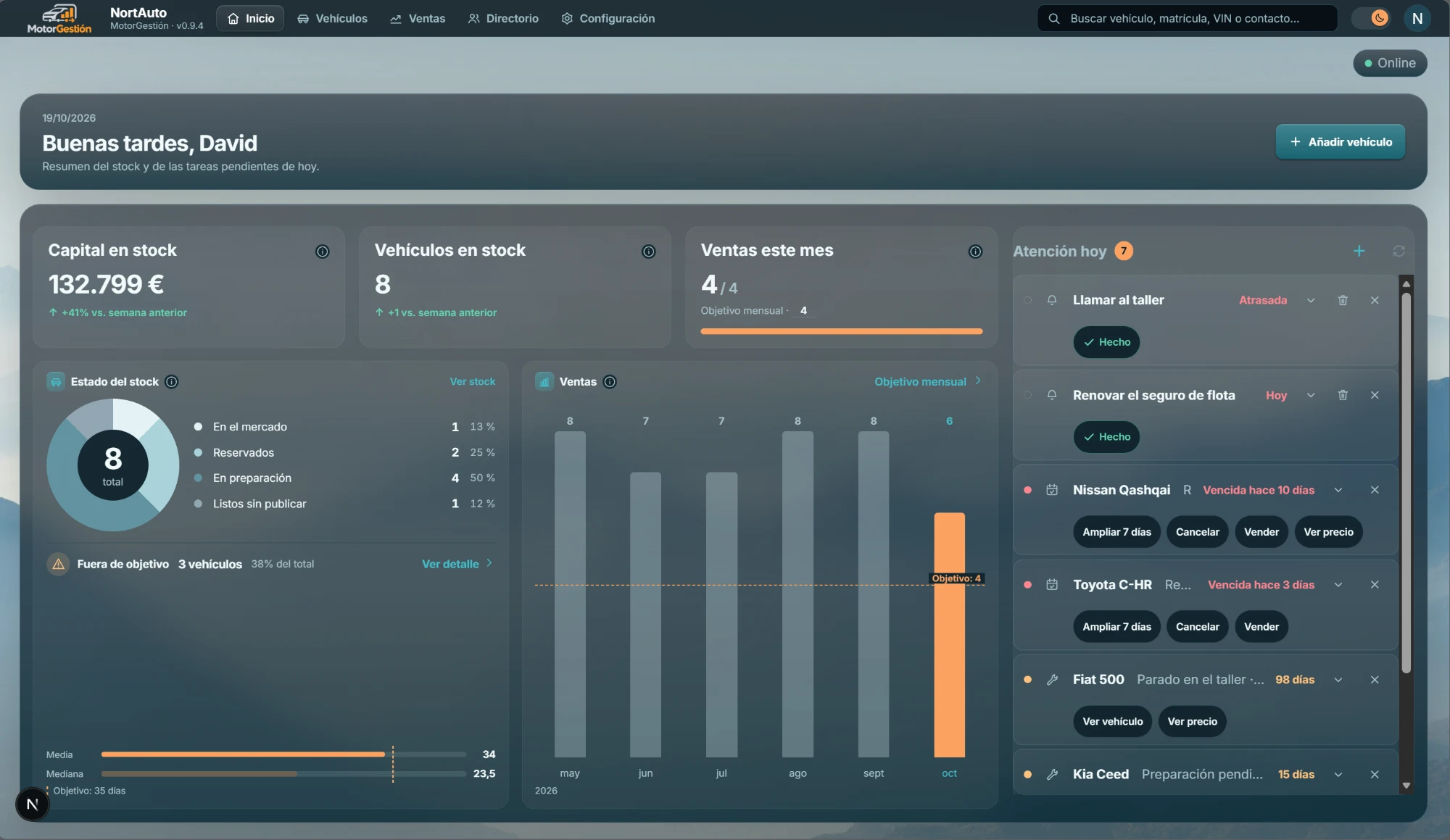Open the user avatar N menu
This screenshot has height=840, width=1450.
tap(1417, 18)
